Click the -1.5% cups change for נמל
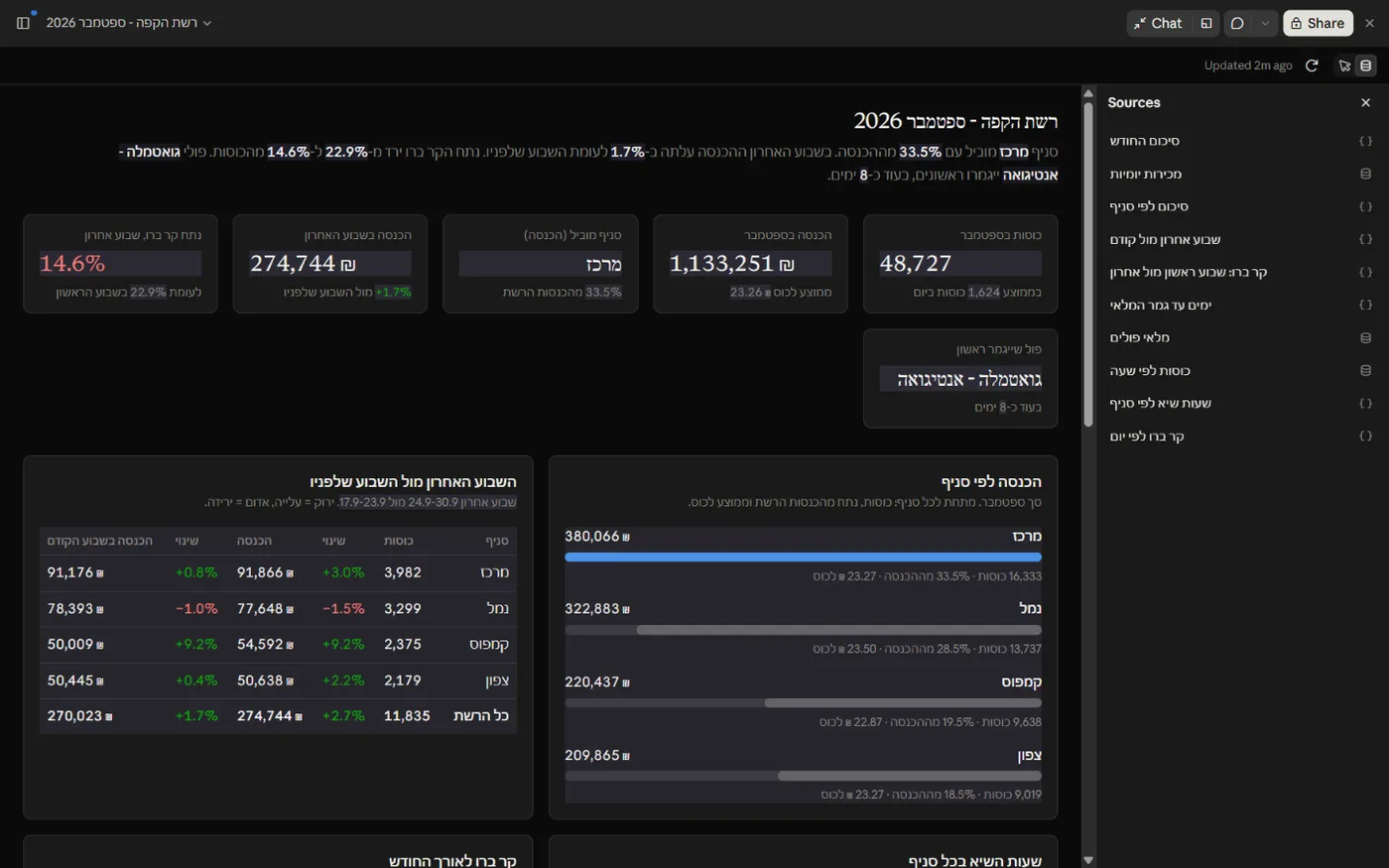 pos(343,608)
